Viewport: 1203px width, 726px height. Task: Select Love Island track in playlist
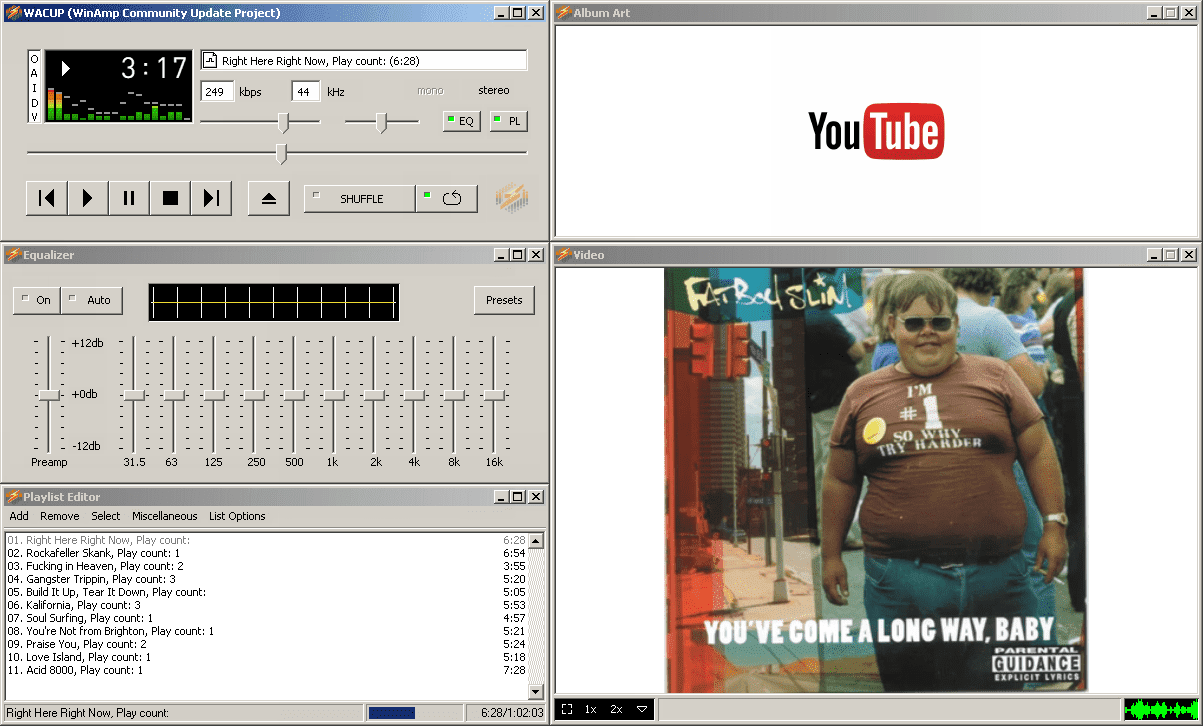[x=266, y=657]
